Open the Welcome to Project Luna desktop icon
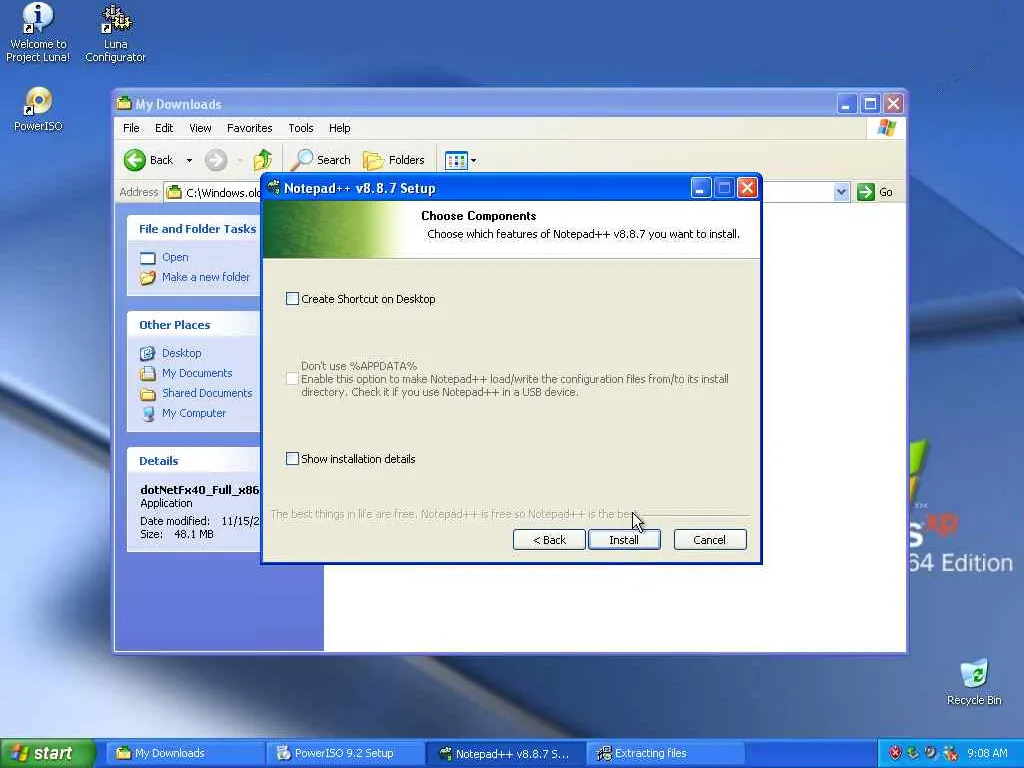The width and height of the screenshot is (1024, 768). pos(38,33)
